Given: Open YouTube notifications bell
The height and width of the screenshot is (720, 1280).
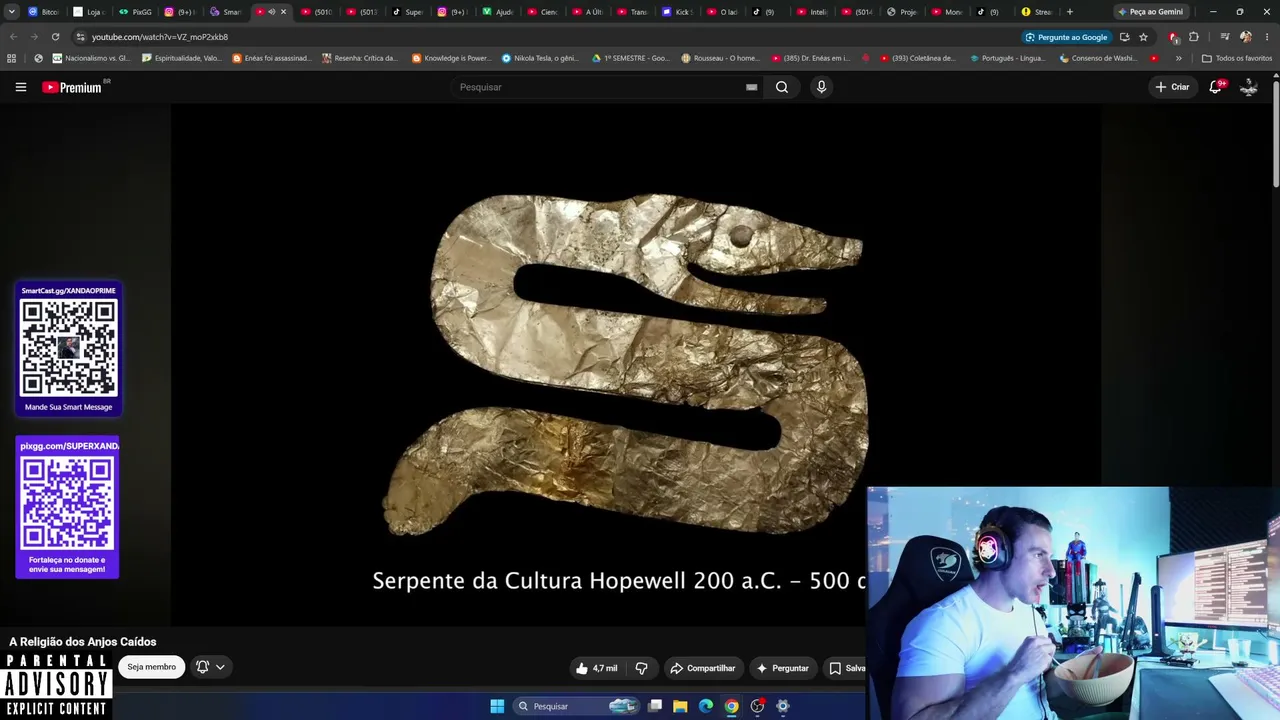Looking at the screenshot, I should point(1216,87).
